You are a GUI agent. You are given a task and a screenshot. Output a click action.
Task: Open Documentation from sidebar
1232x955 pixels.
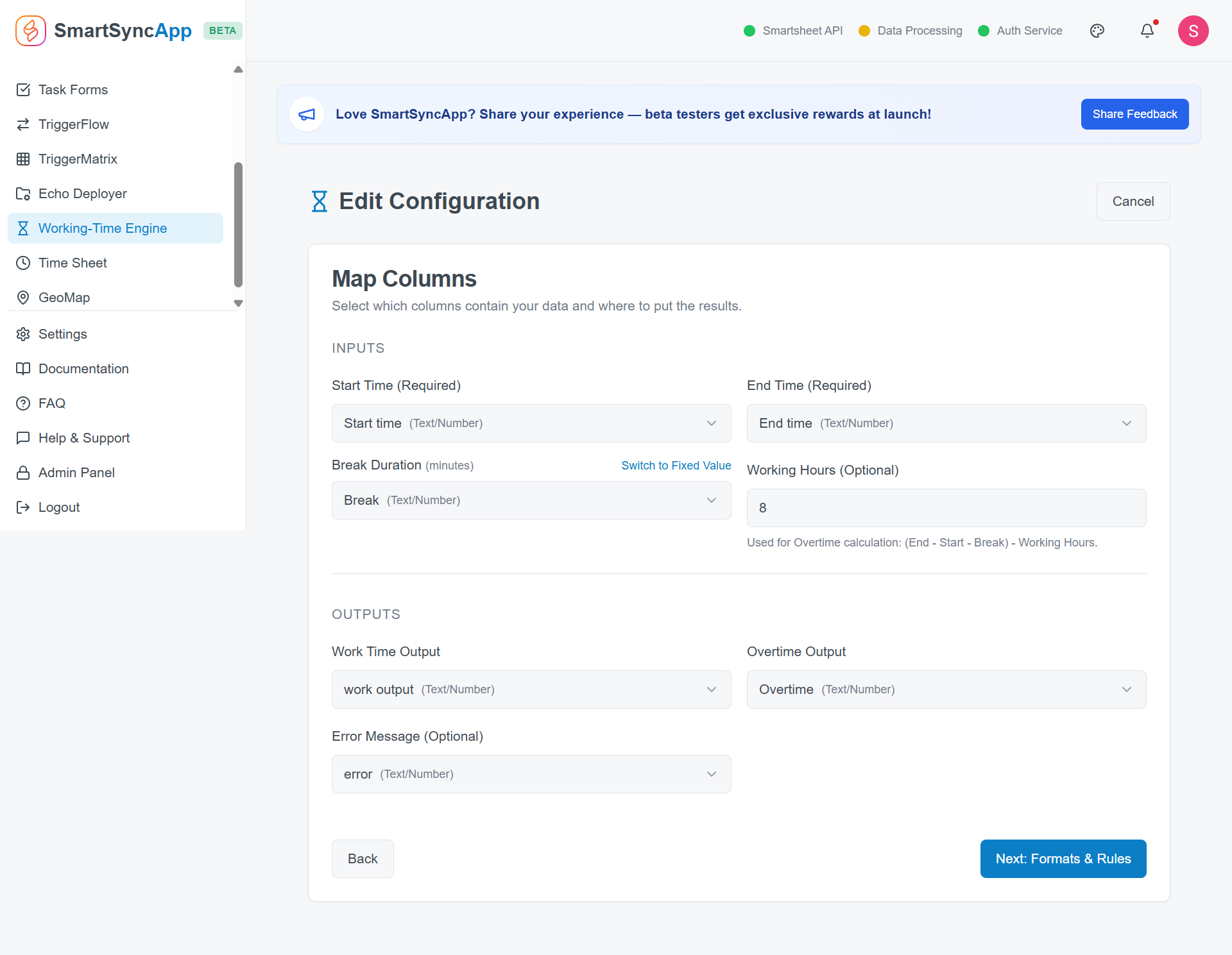tap(116, 369)
